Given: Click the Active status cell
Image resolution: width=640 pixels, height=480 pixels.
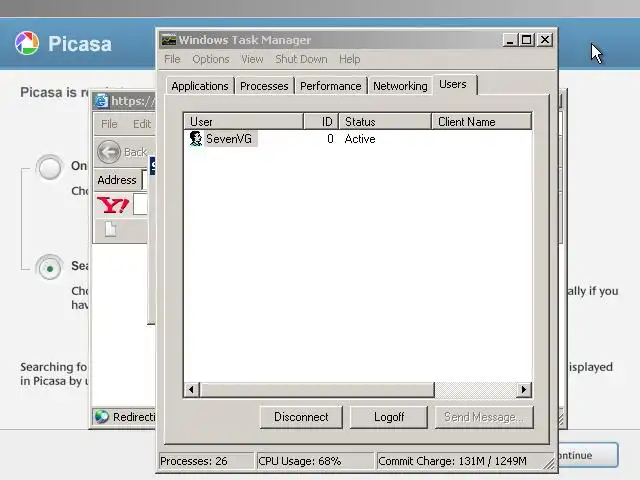Looking at the screenshot, I should click(x=360, y=139).
